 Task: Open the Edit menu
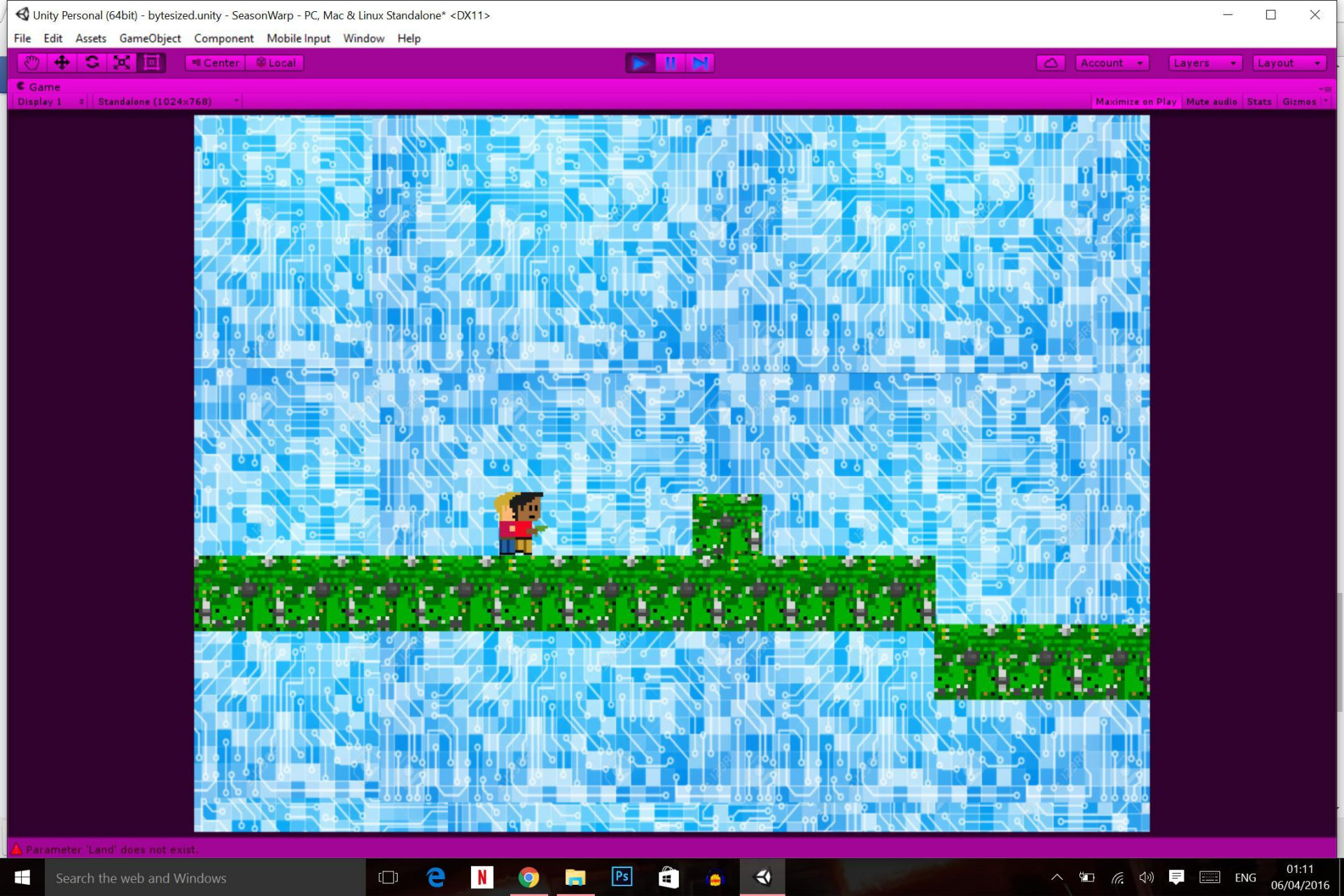point(52,38)
